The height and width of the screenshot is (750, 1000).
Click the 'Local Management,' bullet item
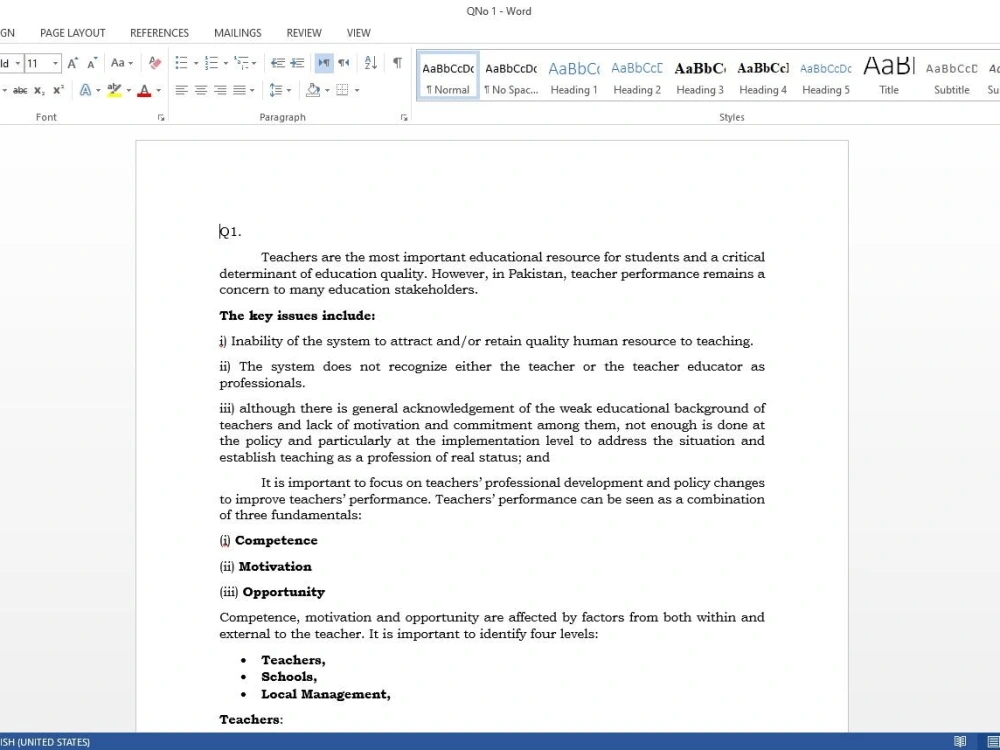[325, 694]
